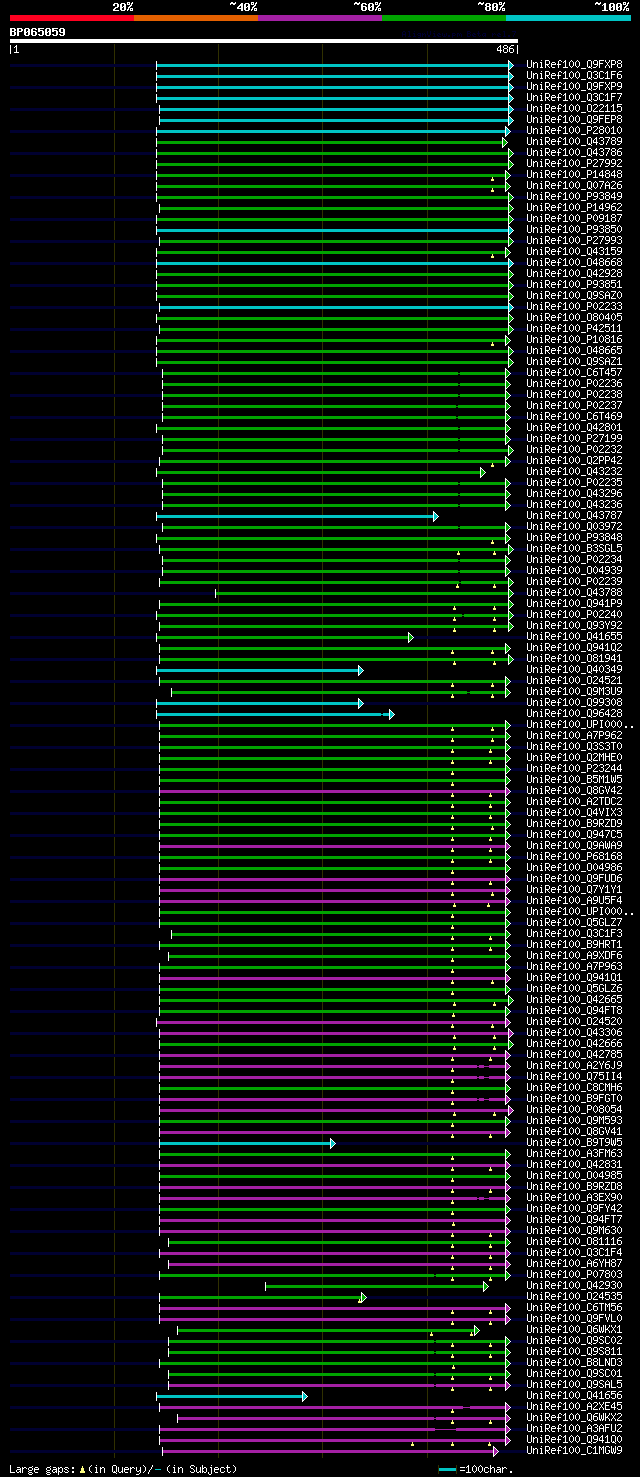Open the UniRef100_C6T469 hit

[x=574, y=416]
